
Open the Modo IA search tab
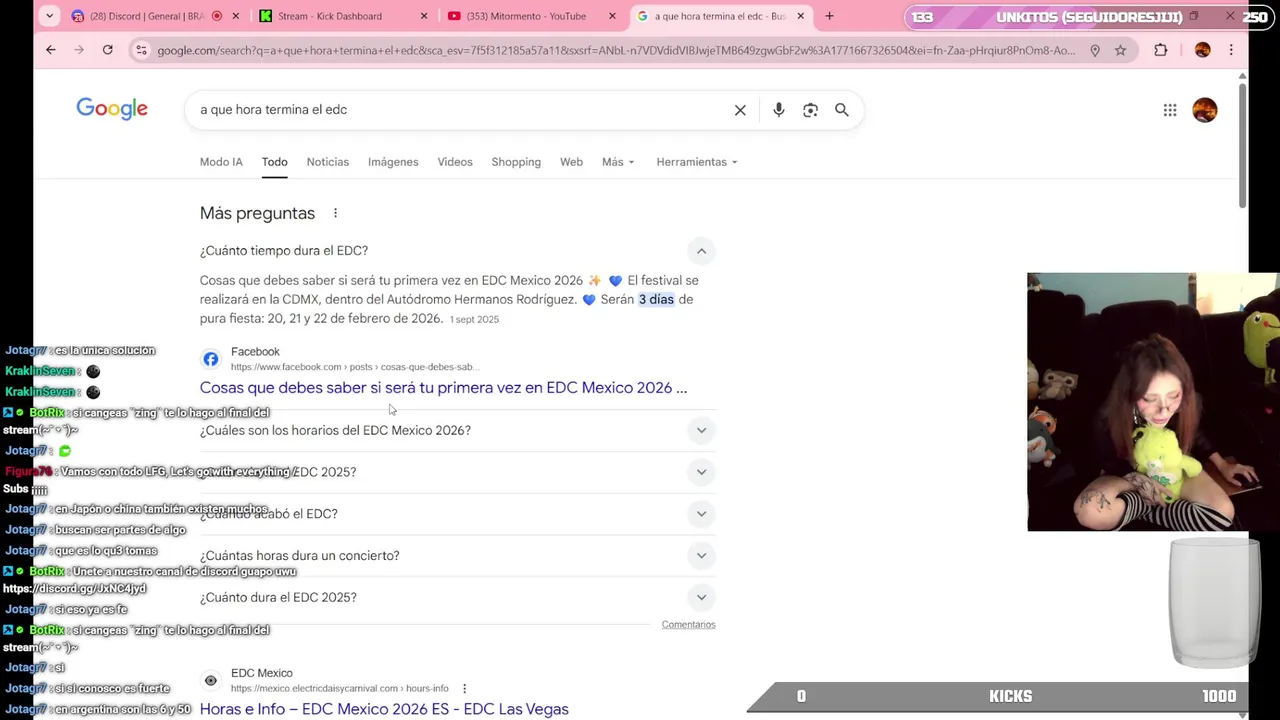coord(221,162)
